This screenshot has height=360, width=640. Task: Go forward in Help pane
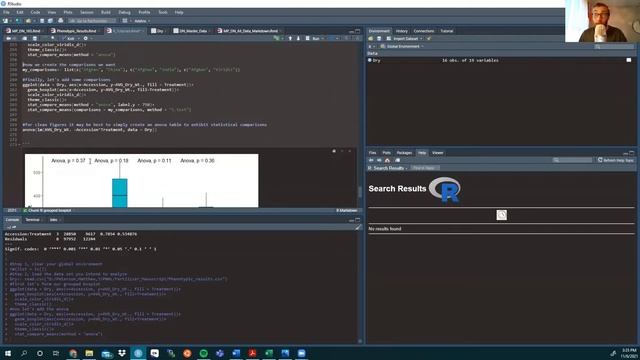tap(379, 160)
